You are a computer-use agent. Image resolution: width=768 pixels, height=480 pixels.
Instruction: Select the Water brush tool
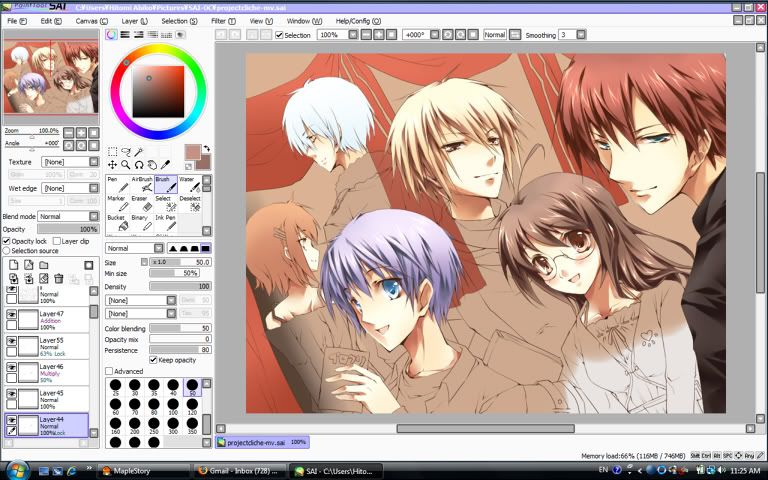(190, 184)
